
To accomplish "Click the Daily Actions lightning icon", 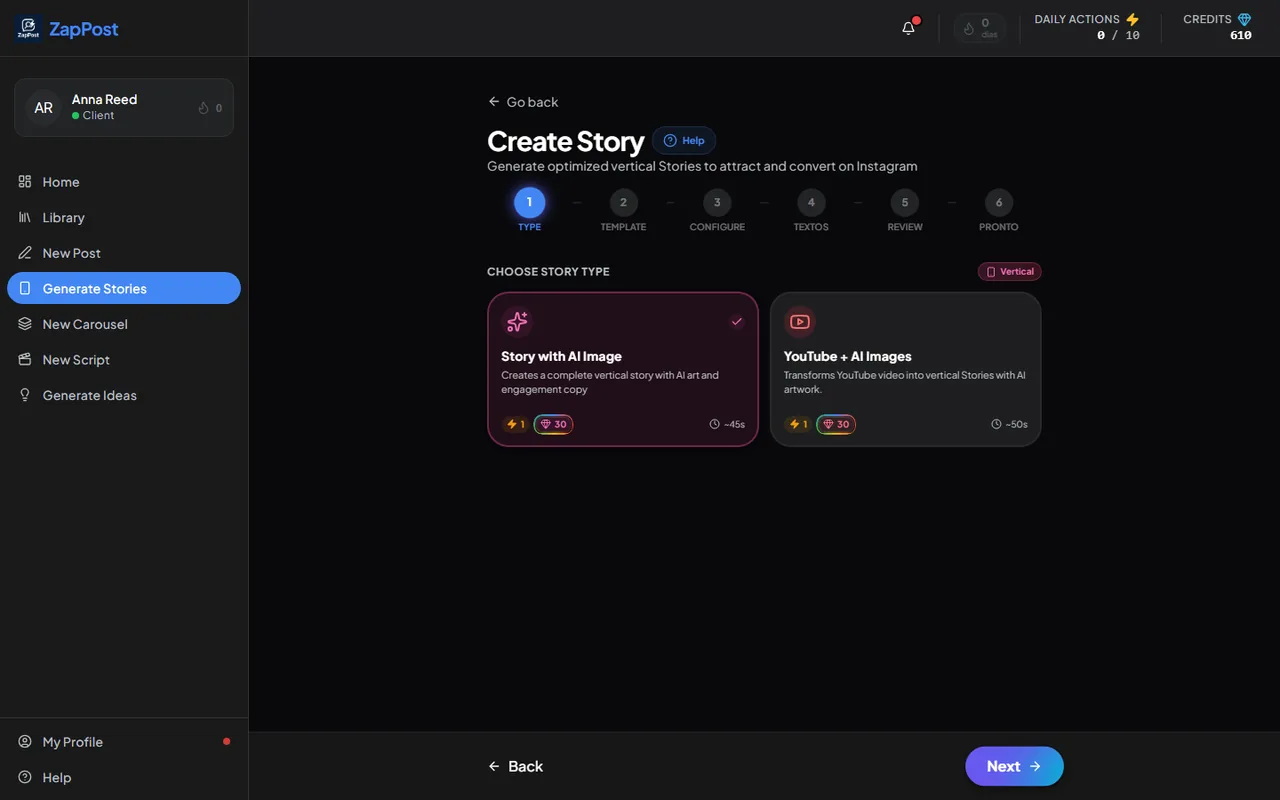I will coord(1132,19).
